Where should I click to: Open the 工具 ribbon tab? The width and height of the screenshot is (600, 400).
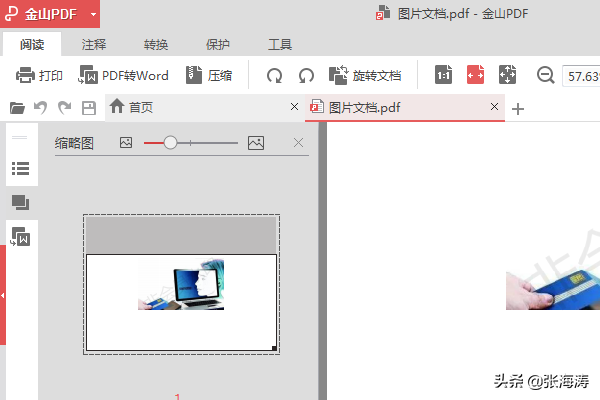[x=280, y=44]
